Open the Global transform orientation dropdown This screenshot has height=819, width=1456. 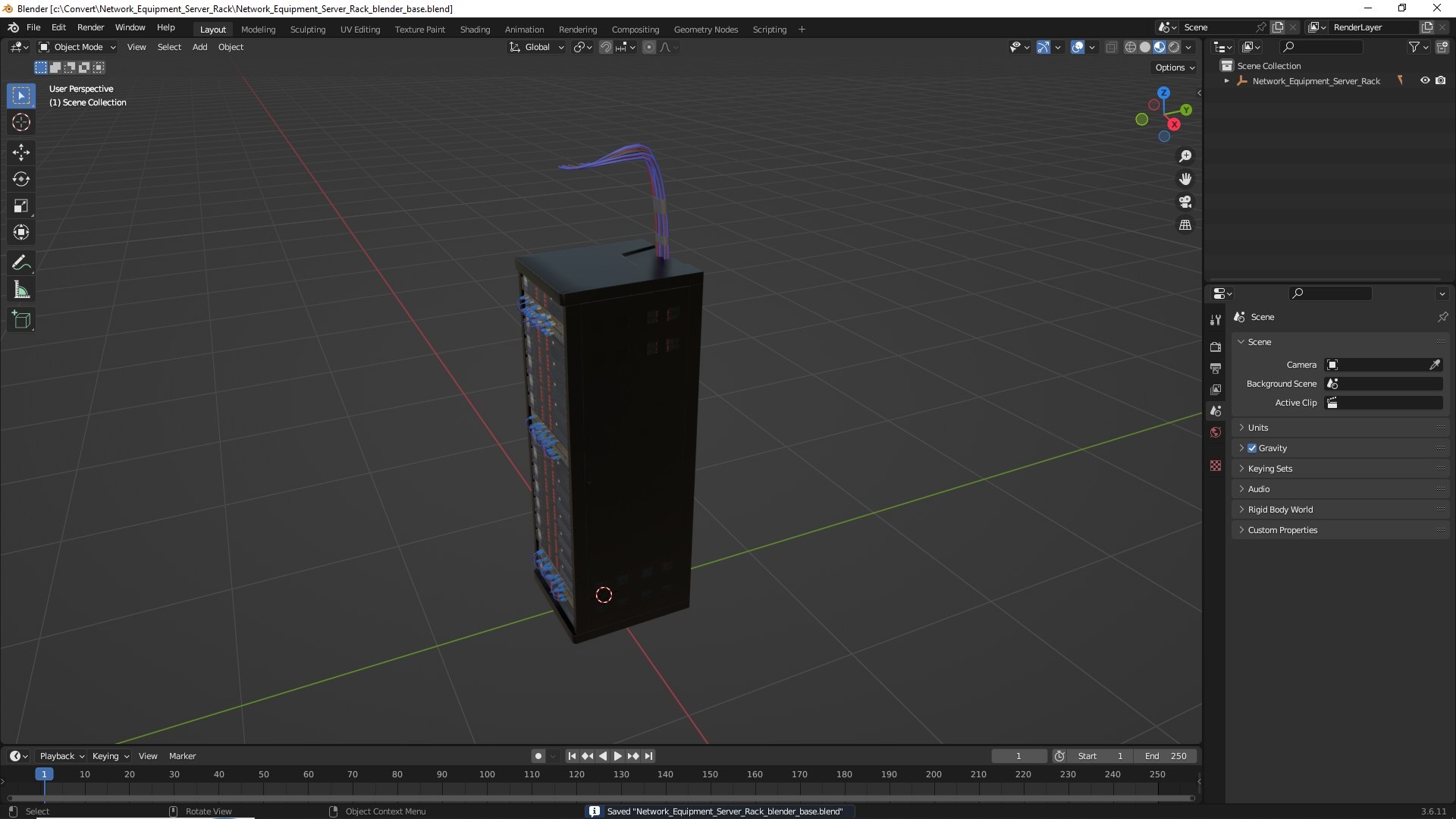(x=537, y=47)
